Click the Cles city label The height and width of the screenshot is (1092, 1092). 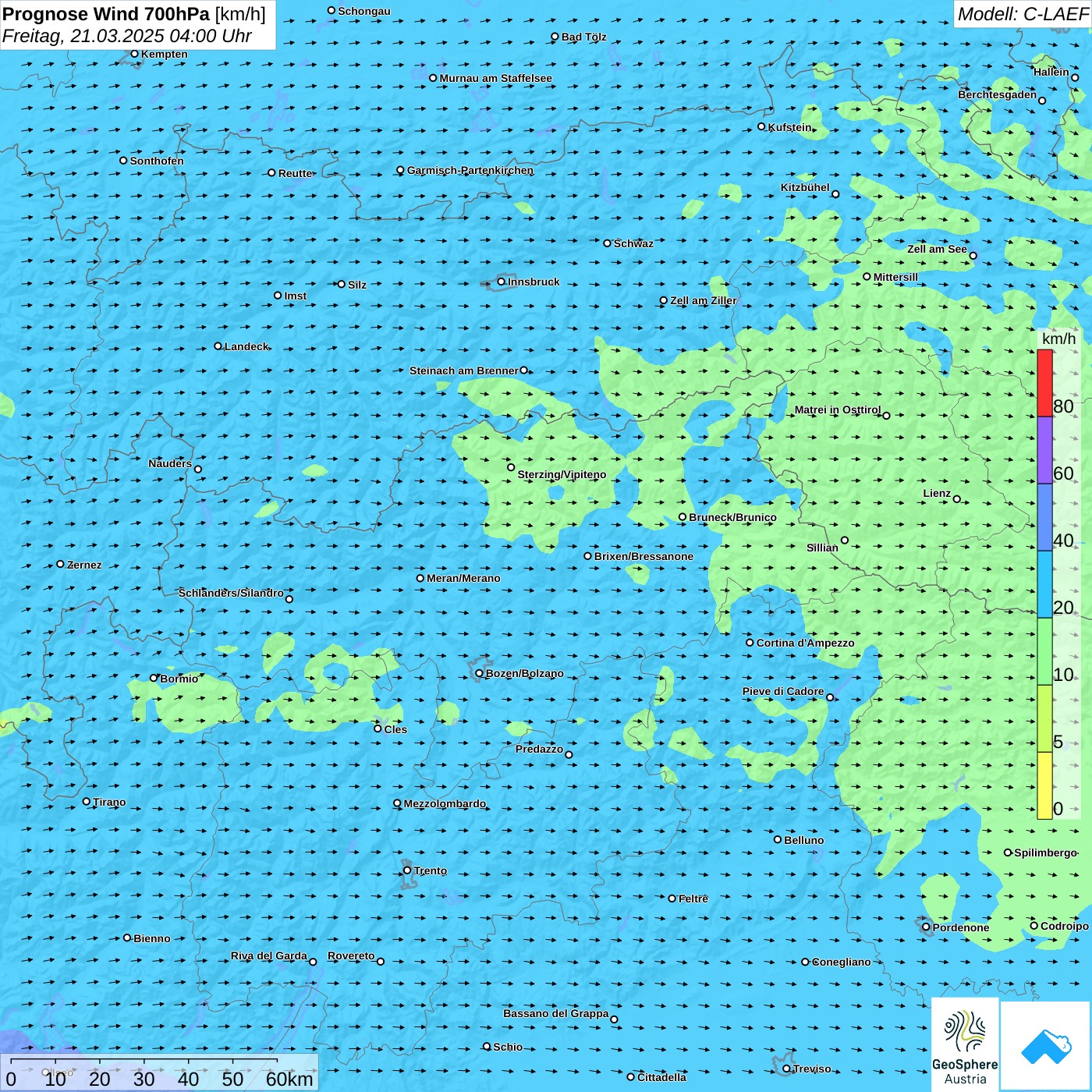(x=395, y=729)
